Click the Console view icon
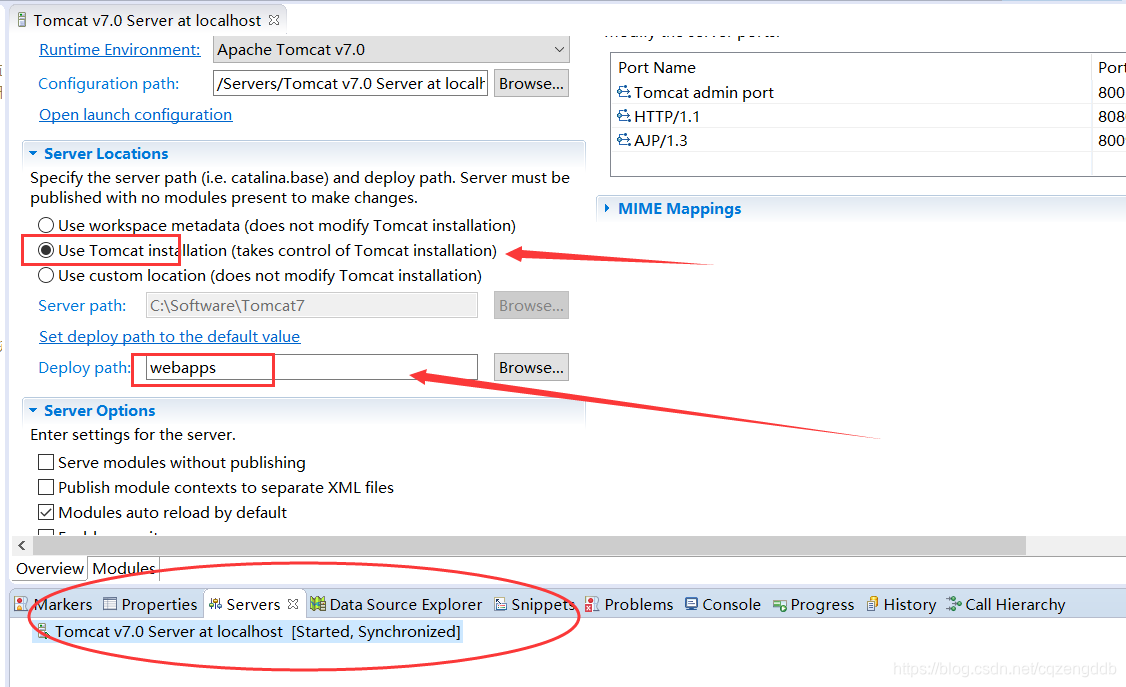 coord(691,604)
